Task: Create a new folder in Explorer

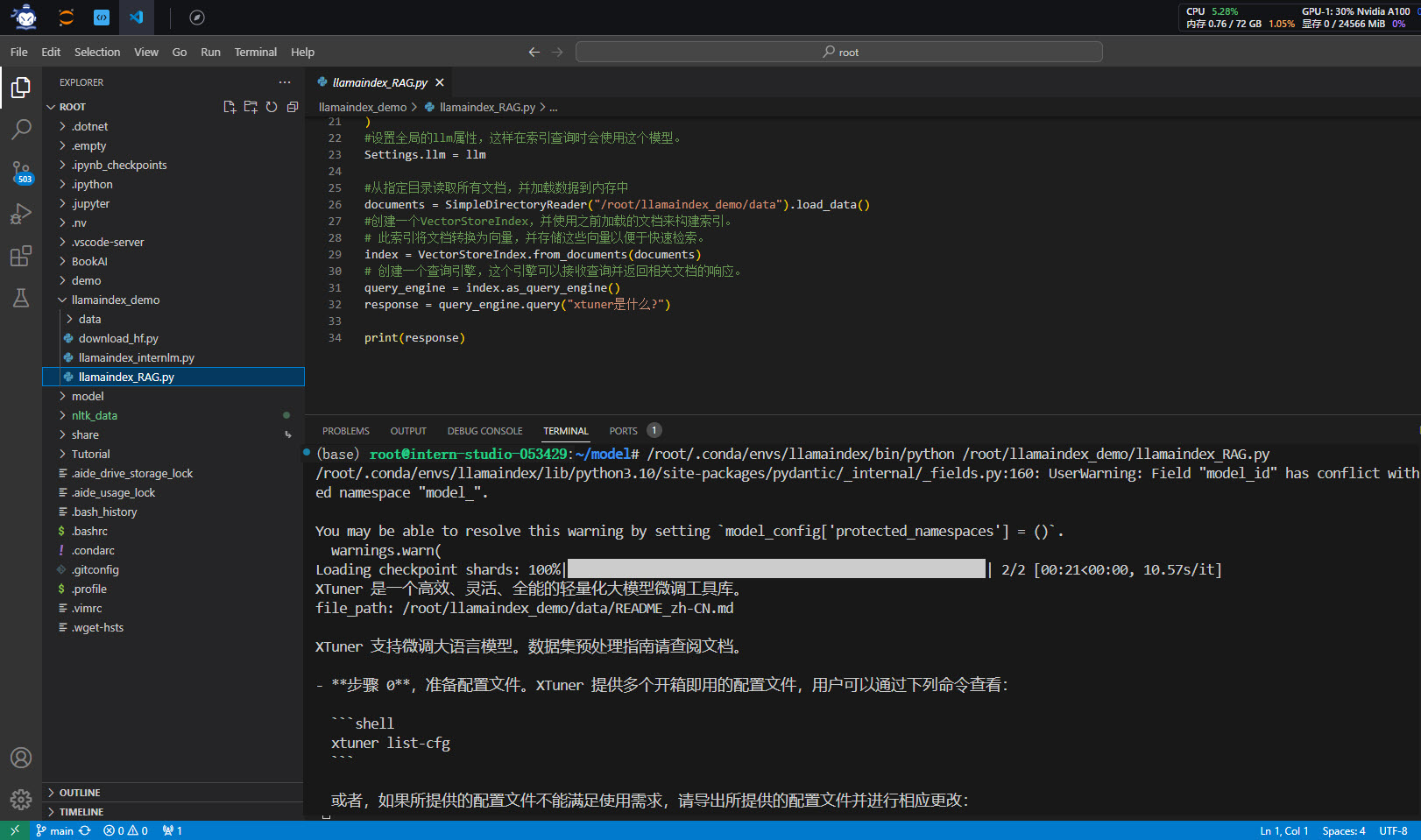Action: pyautogui.click(x=251, y=107)
